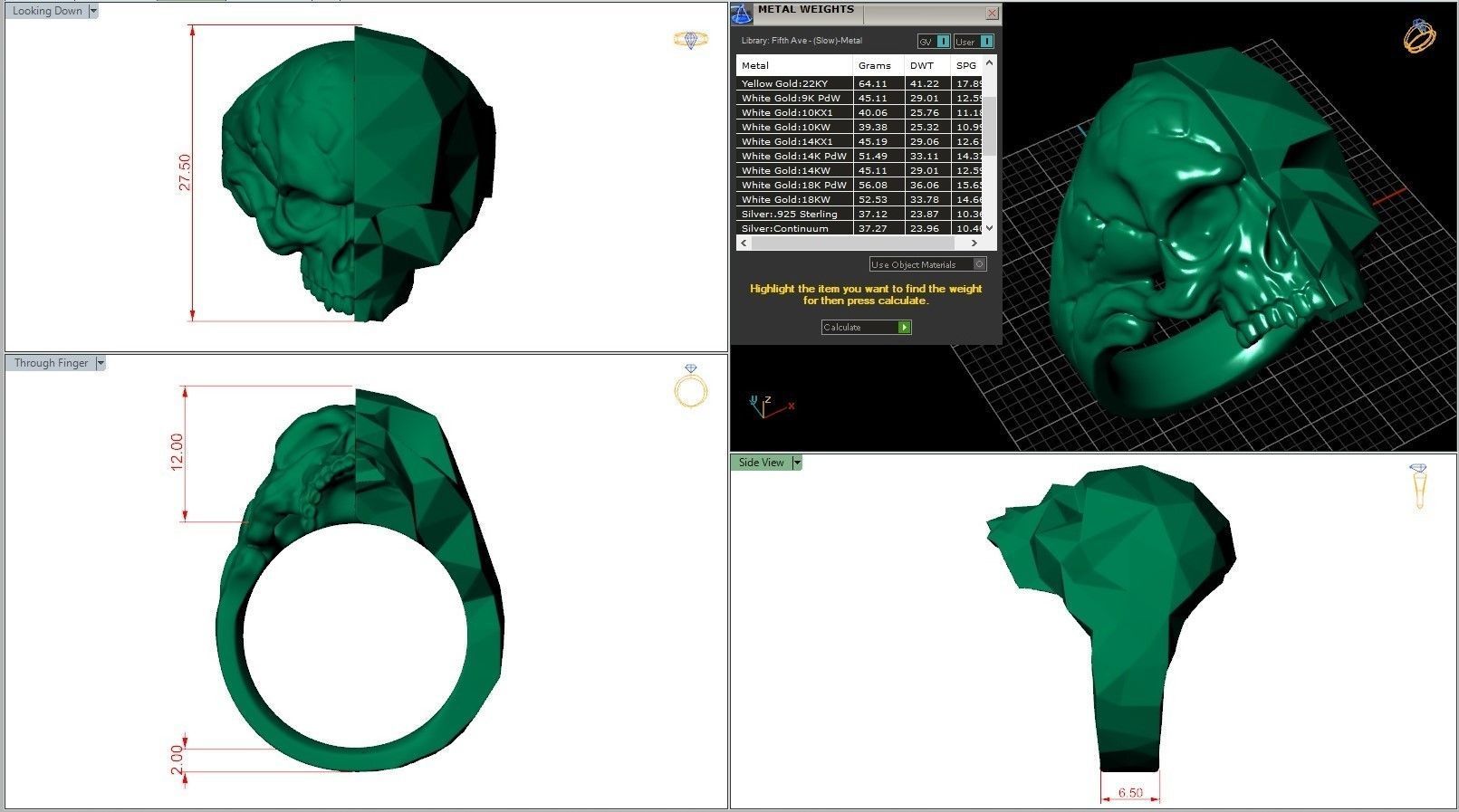The width and height of the screenshot is (1459, 812).
Task: Open the Side View viewport dropdown arrow
Action: pyautogui.click(x=797, y=463)
